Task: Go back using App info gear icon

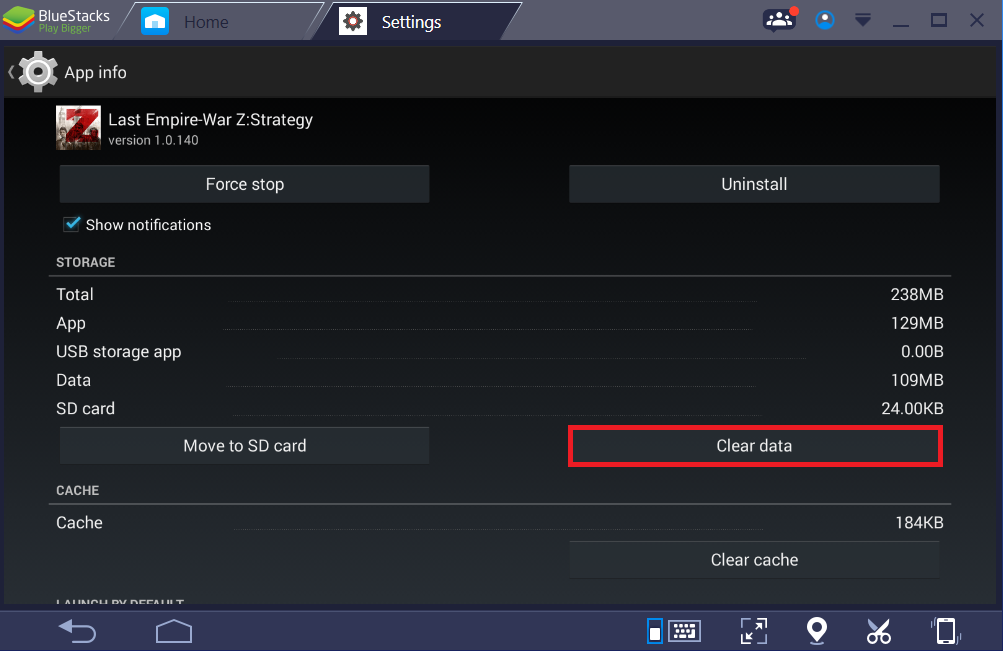Action: click(37, 72)
